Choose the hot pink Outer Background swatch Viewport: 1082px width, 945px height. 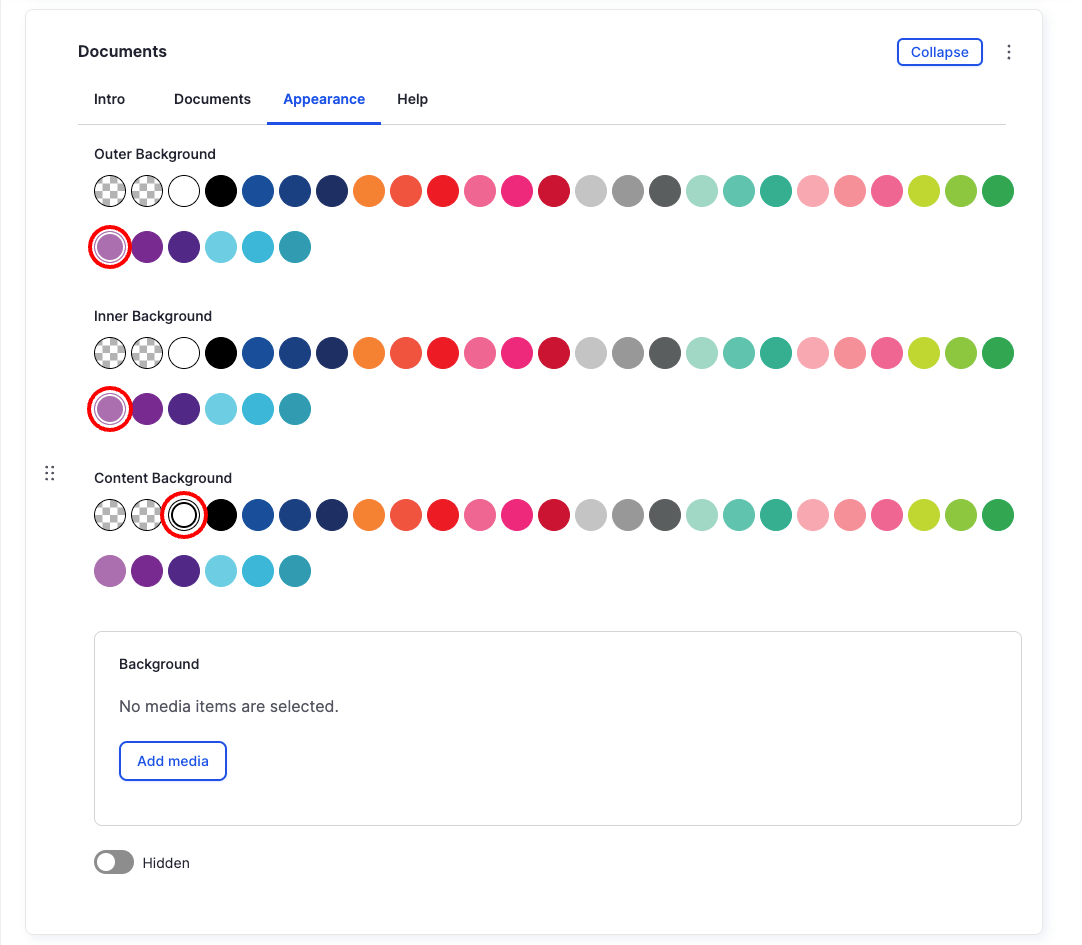click(517, 190)
